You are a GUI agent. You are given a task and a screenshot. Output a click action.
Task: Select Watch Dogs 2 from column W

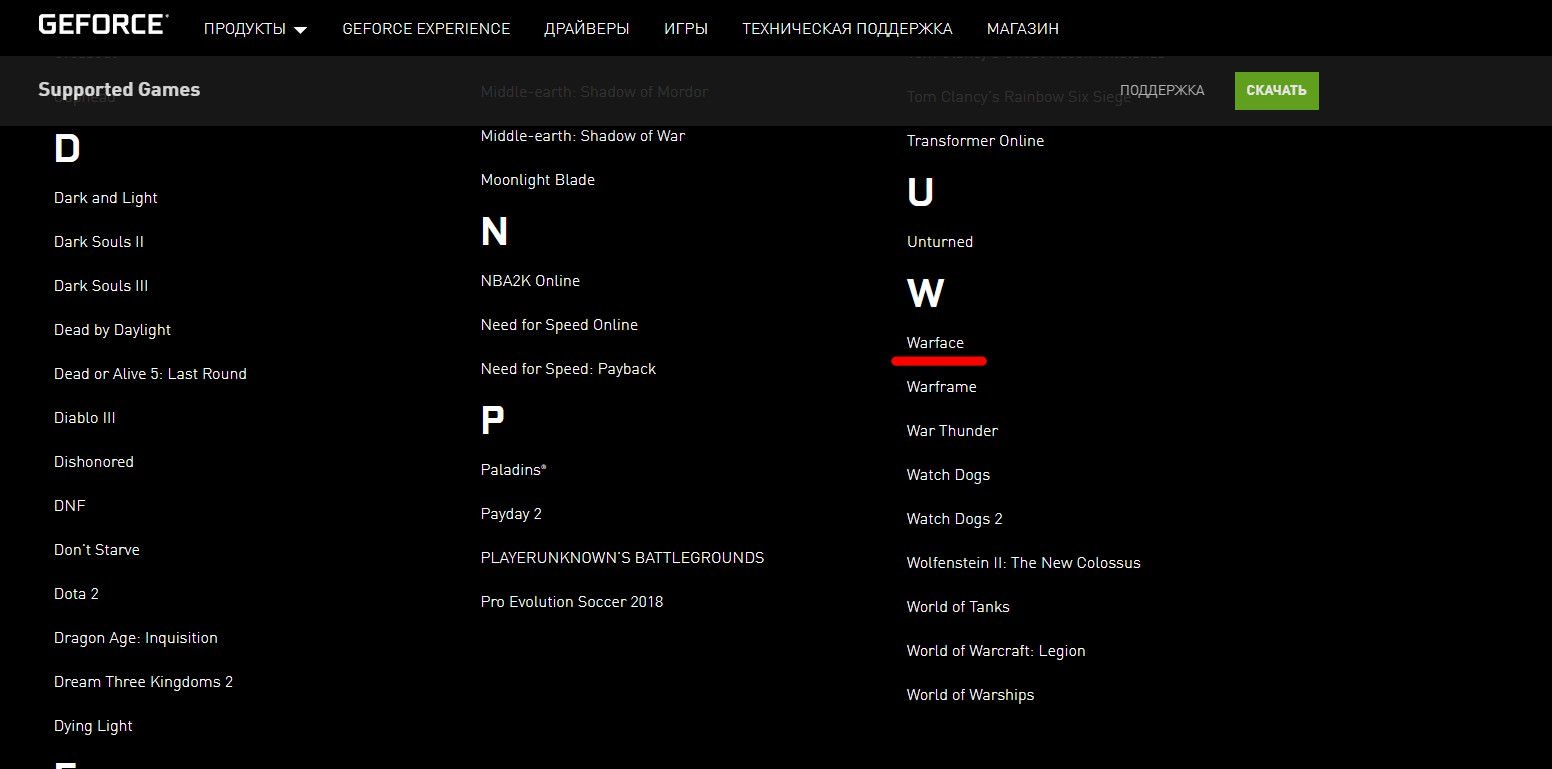(x=954, y=518)
